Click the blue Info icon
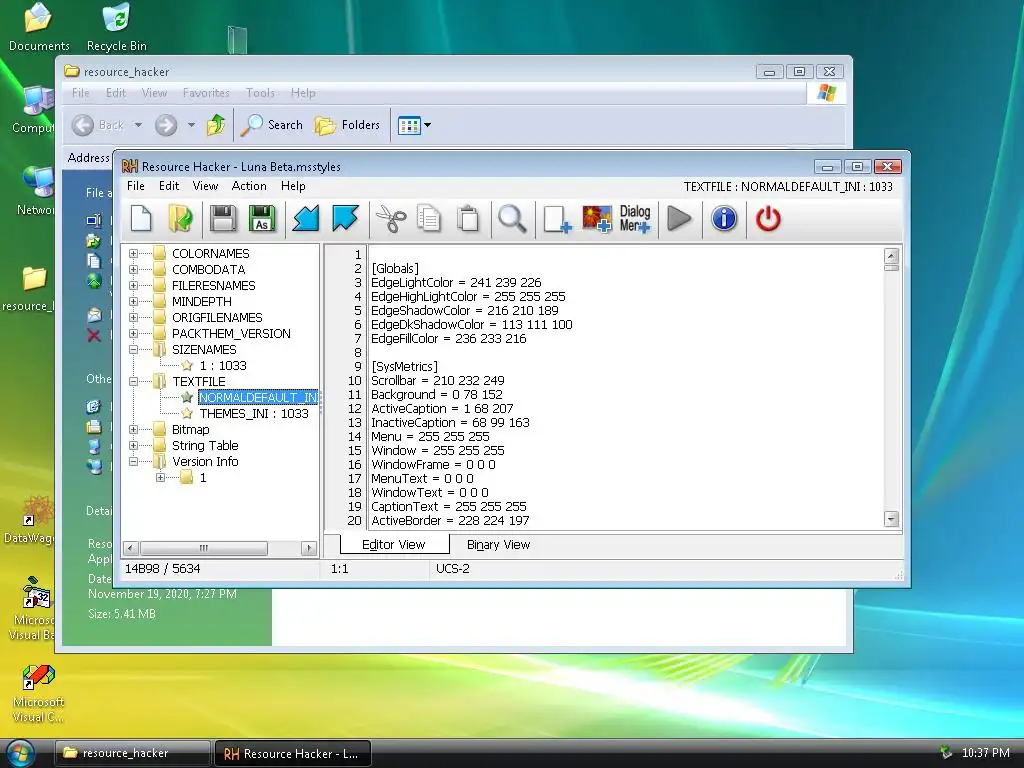This screenshot has width=1024, height=768. (x=724, y=219)
